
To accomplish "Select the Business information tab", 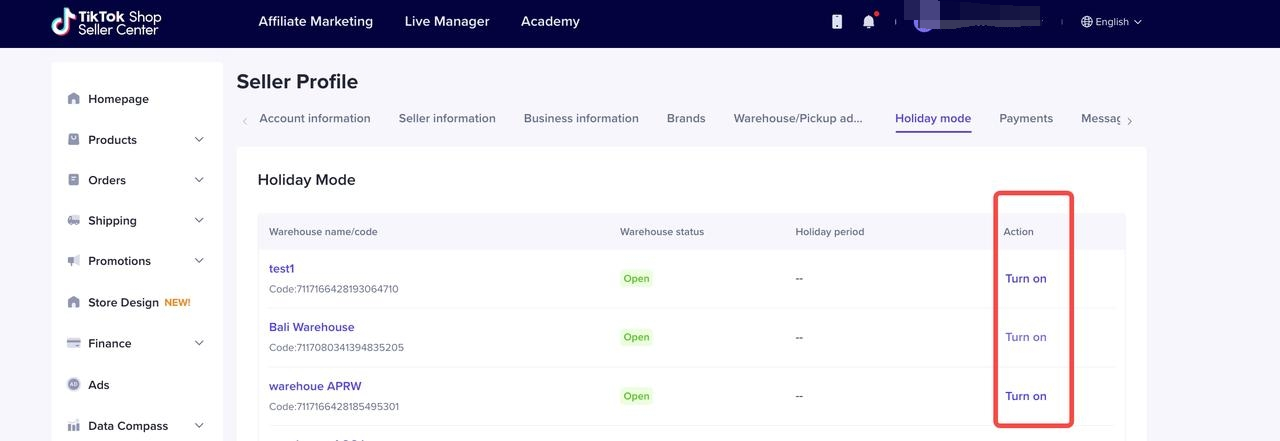I will pyautogui.click(x=581, y=118).
